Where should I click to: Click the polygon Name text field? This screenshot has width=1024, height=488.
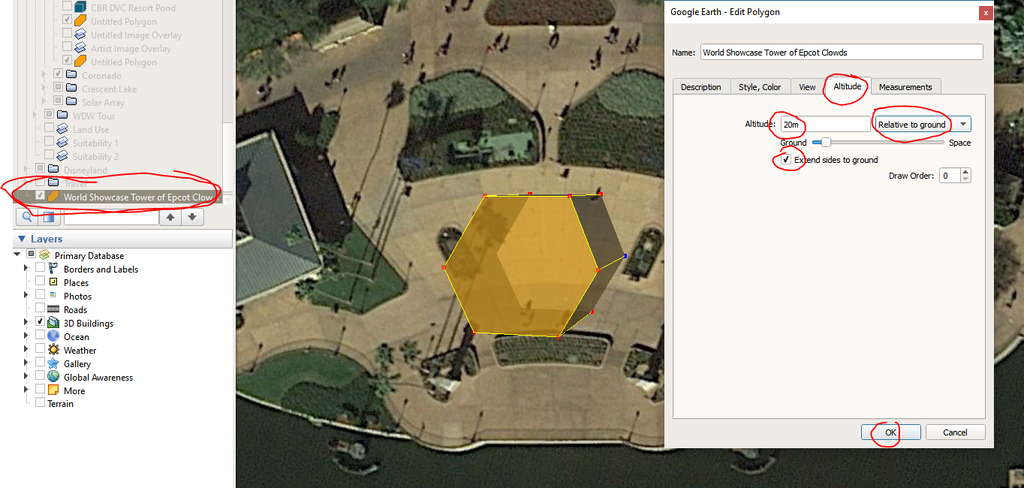tap(841, 52)
